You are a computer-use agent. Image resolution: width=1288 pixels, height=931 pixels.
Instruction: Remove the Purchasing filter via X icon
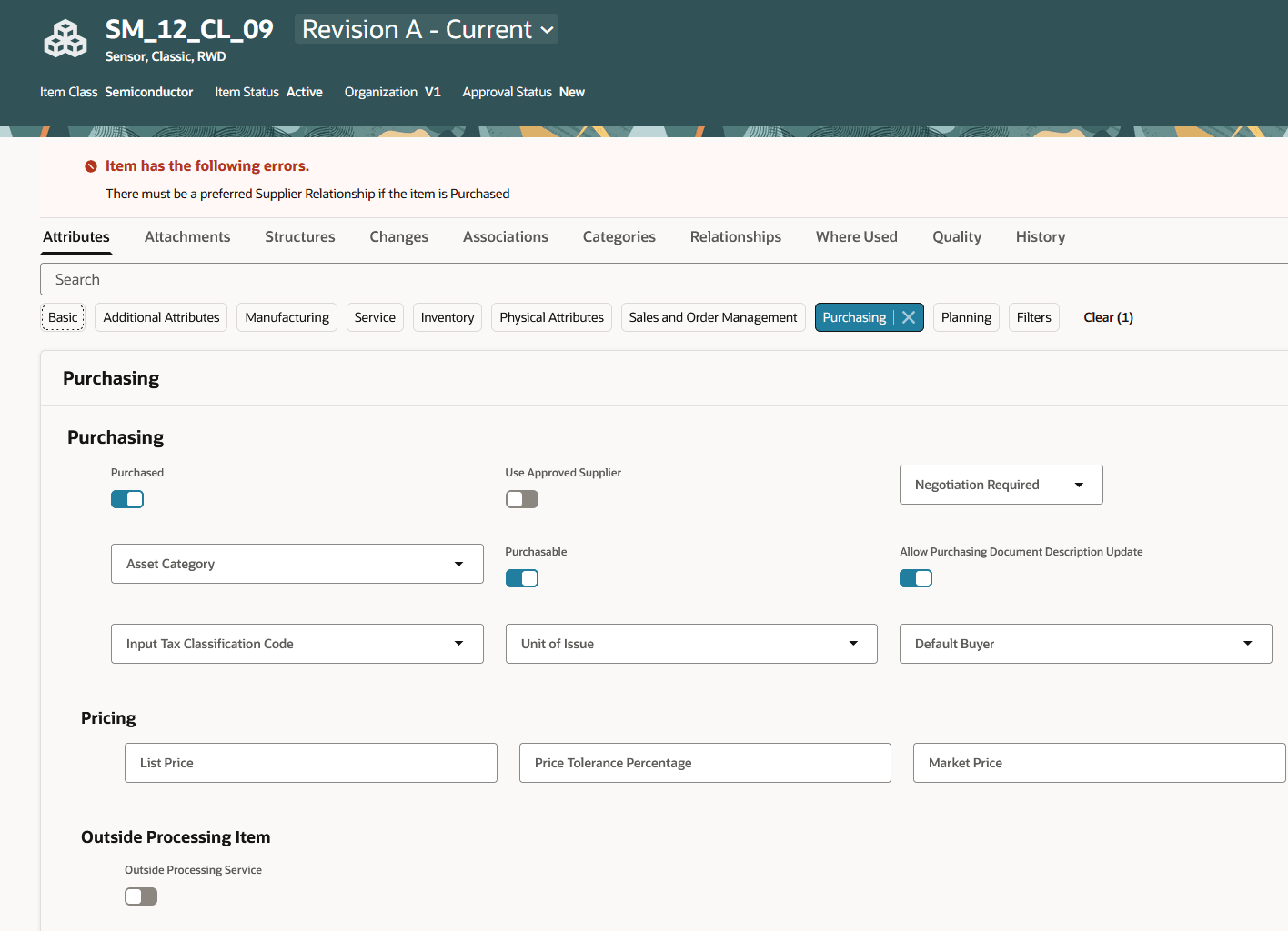tap(909, 317)
